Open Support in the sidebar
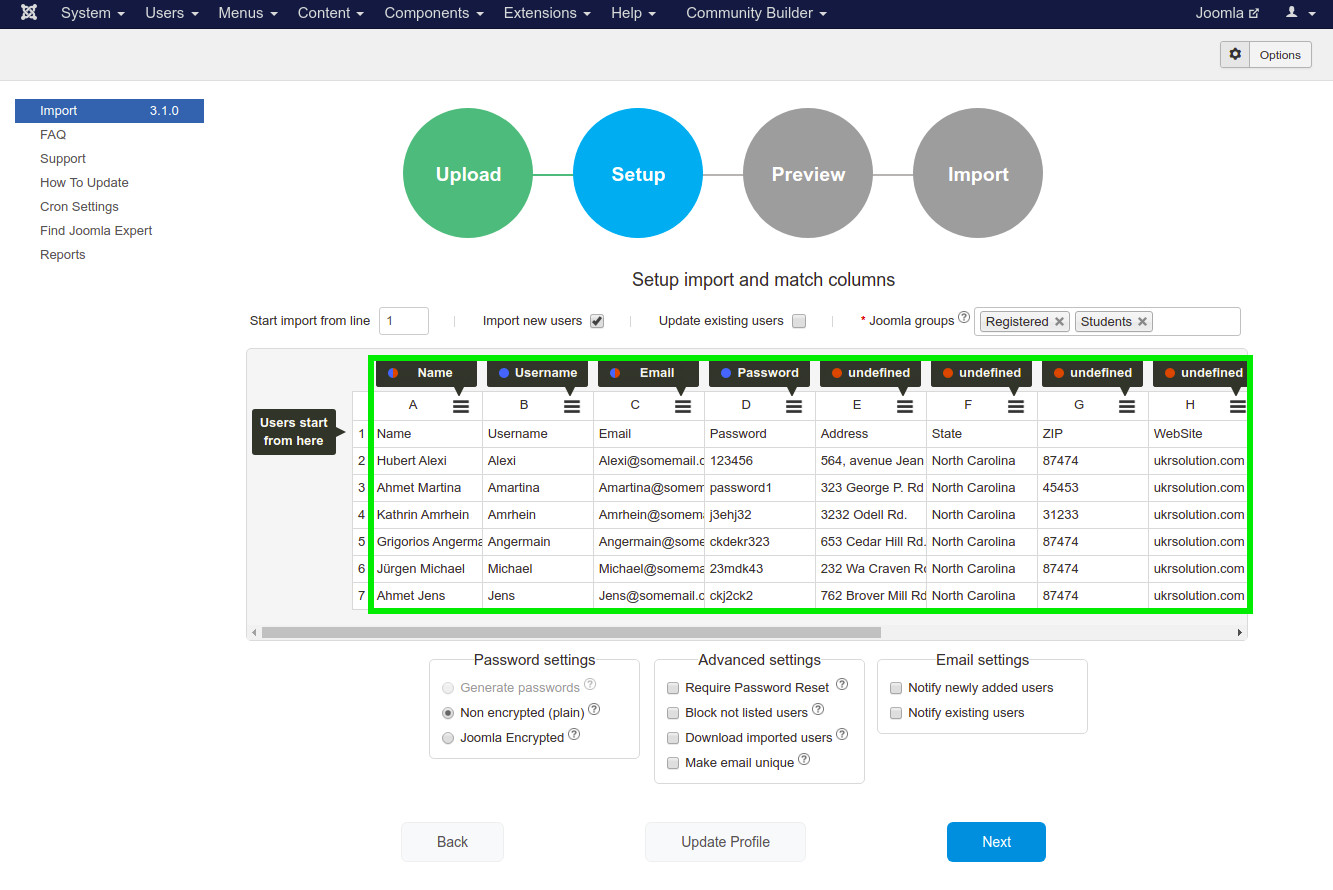 [63, 159]
